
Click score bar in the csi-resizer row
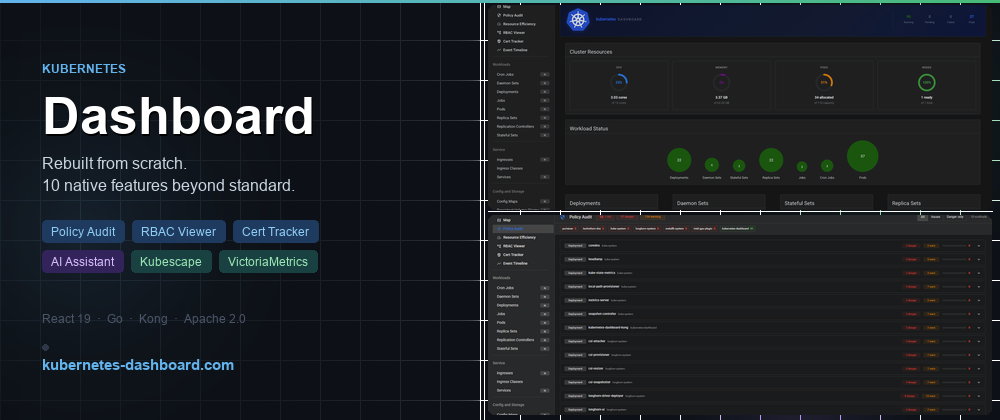click(x=954, y=368)
